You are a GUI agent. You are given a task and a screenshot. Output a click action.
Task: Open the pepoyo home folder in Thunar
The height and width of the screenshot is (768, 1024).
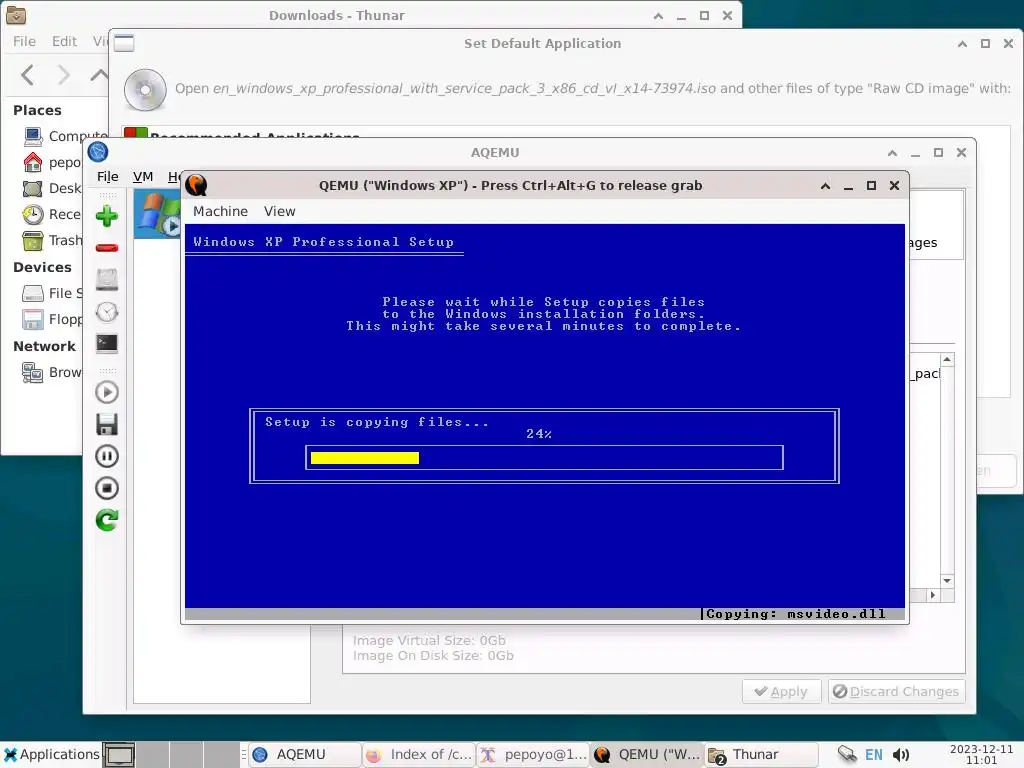click(x=52, y=162)
